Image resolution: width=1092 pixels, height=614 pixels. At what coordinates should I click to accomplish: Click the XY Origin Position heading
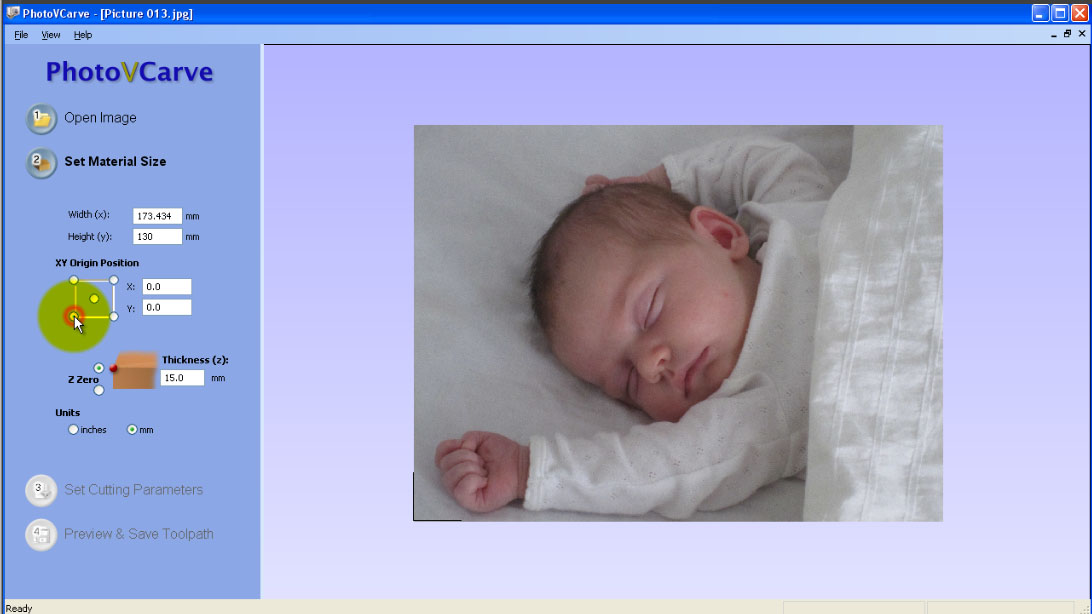97,262
